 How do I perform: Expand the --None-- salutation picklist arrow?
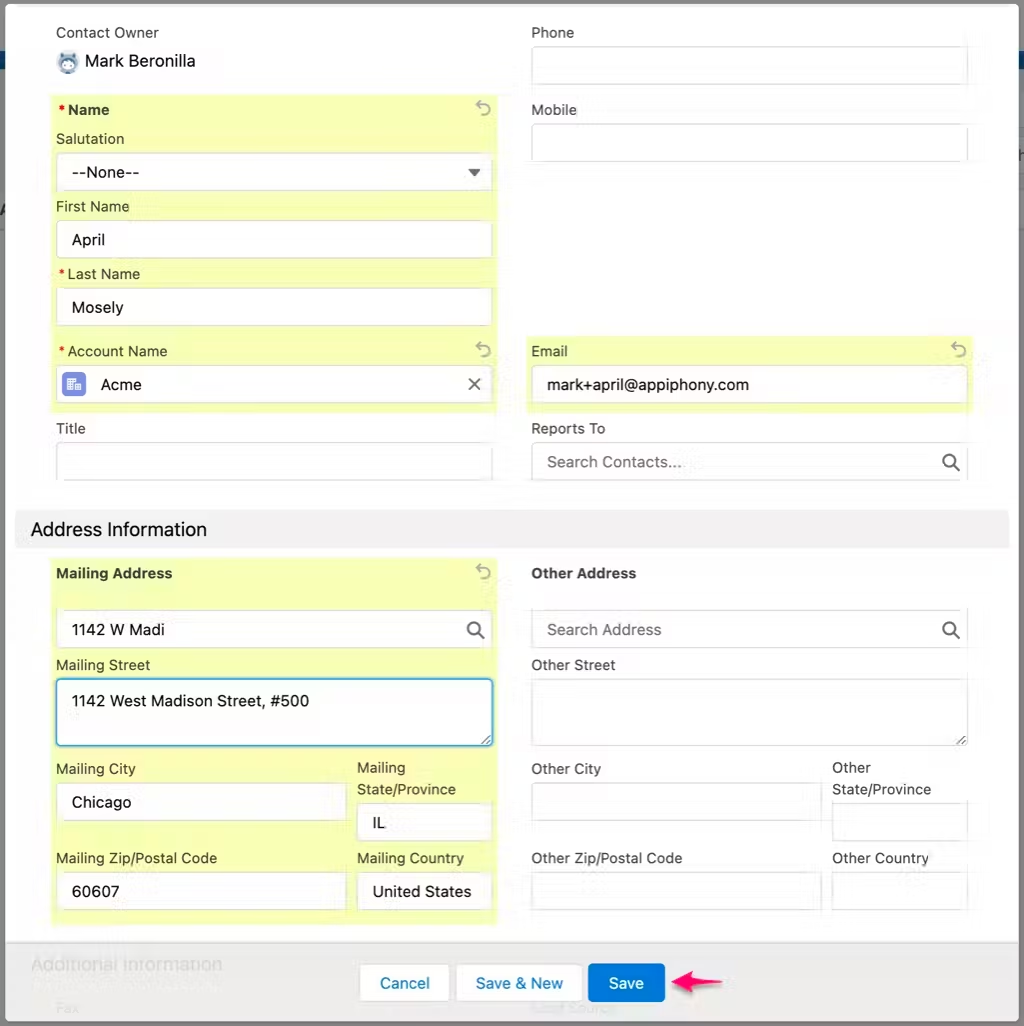click(x=474, y=172)
